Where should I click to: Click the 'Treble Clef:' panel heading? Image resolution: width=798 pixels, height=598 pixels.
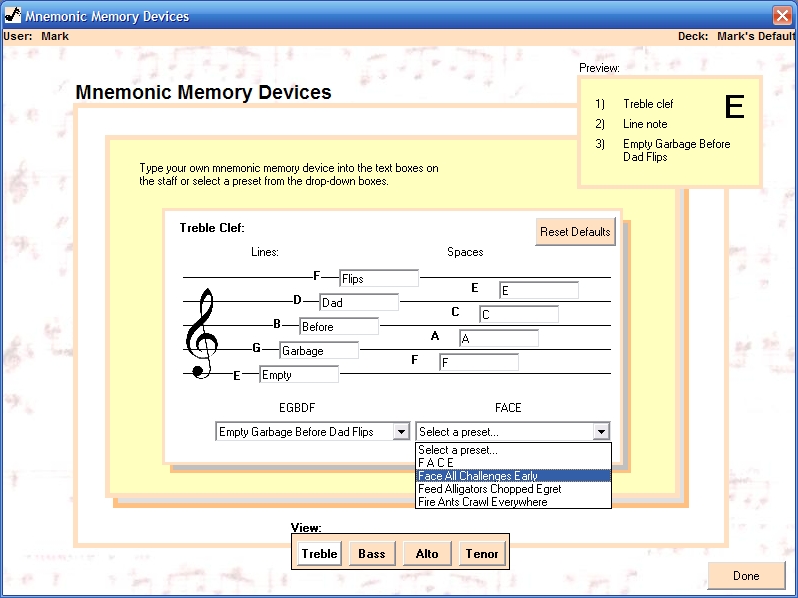212,227
